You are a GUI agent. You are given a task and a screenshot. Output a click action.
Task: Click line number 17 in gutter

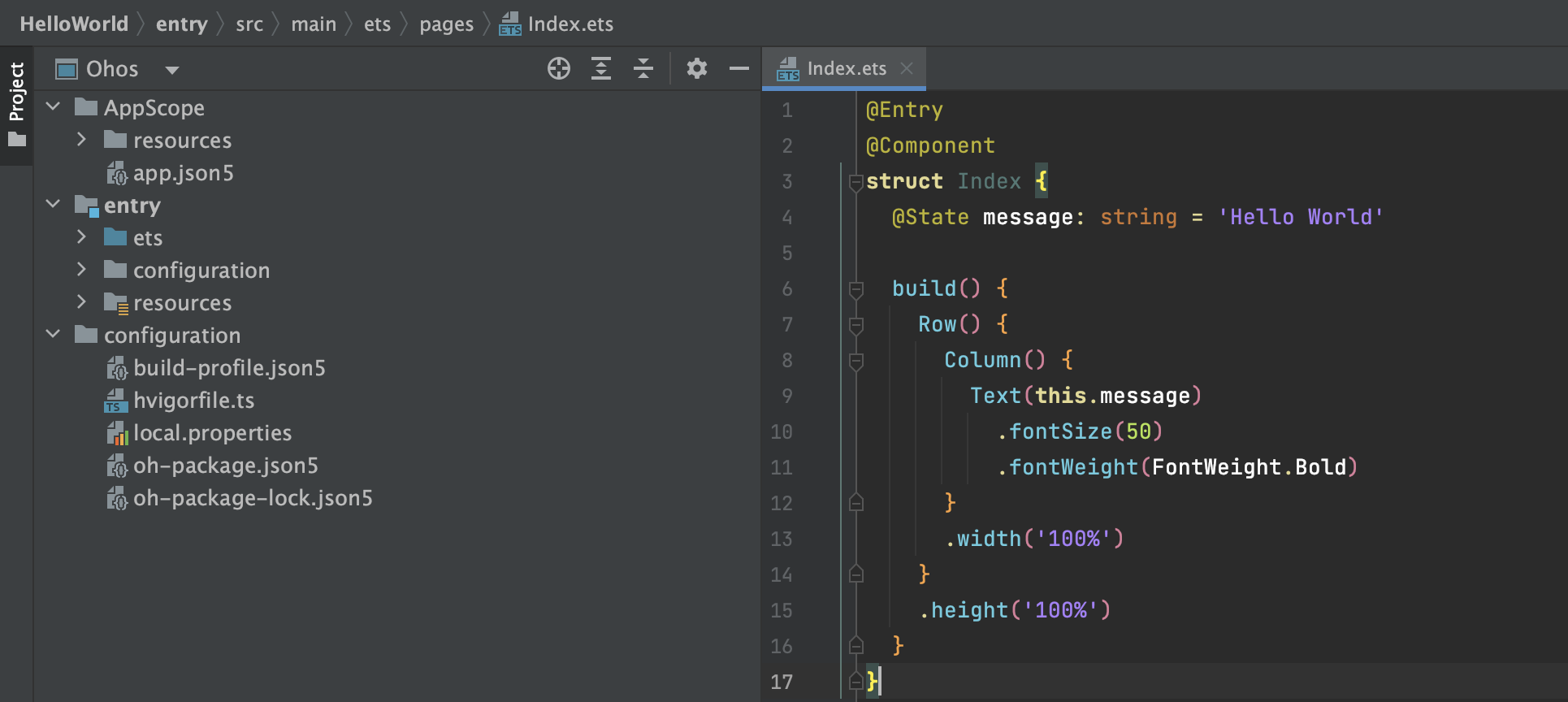(782, 682)
